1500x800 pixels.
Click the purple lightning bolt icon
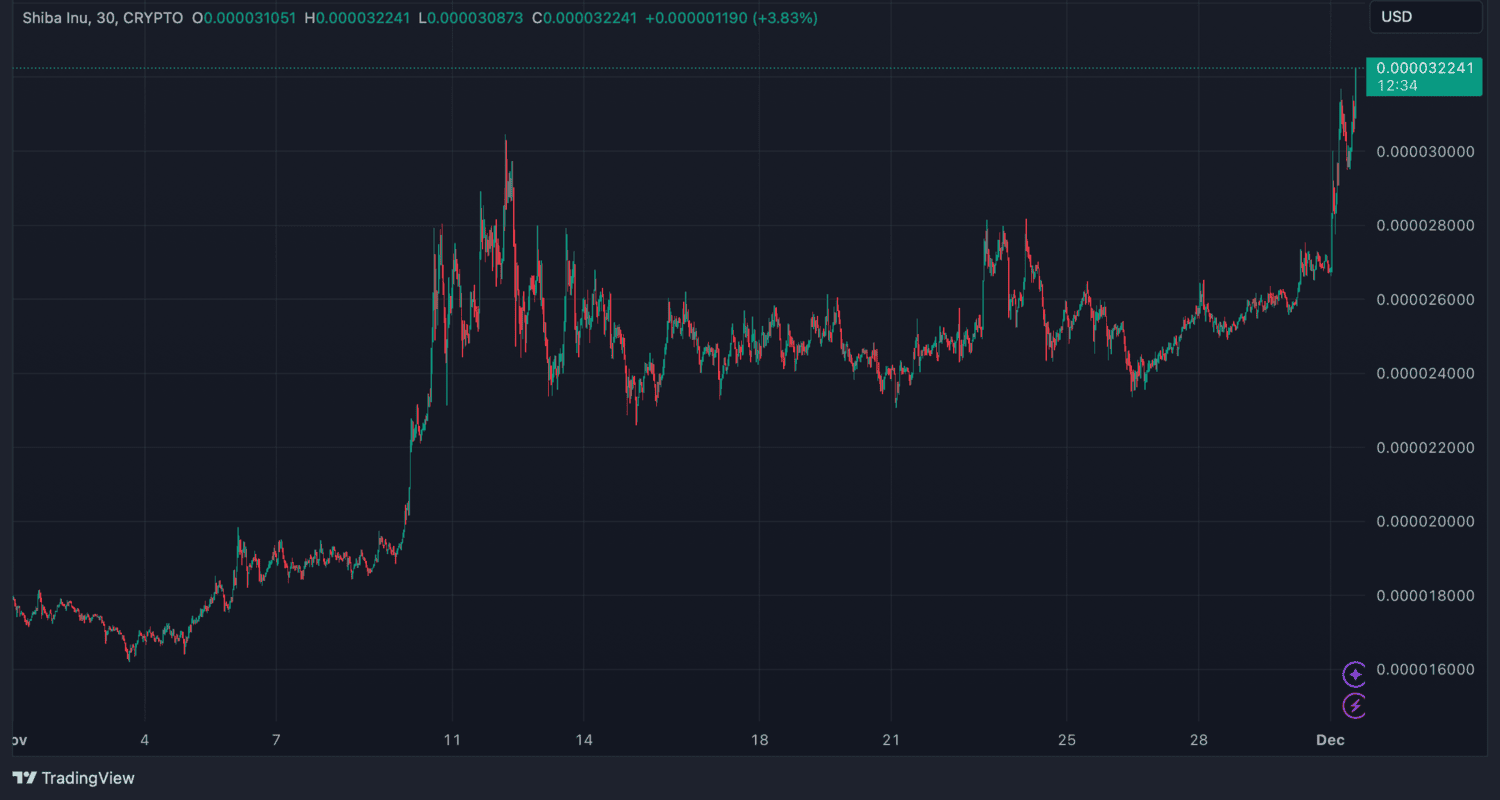pos(1355,706)
